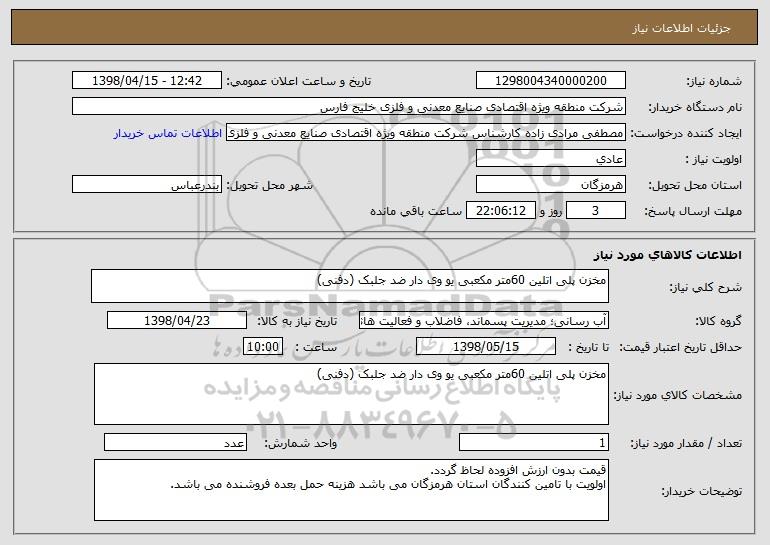Open the اطلاعات تماس خریدار link
Screen dimensions: 770x545
click(x=168, y=133)
